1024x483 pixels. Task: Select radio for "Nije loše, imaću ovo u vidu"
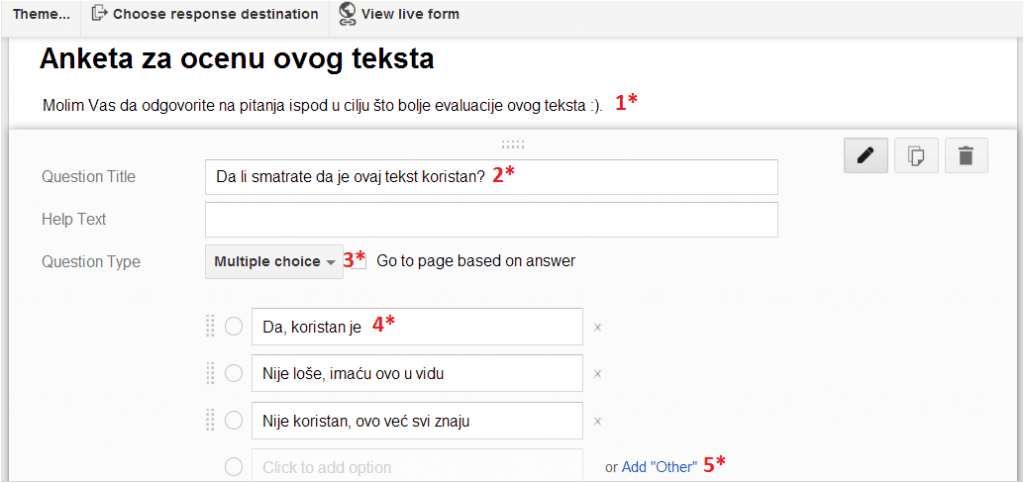[233, 373]
